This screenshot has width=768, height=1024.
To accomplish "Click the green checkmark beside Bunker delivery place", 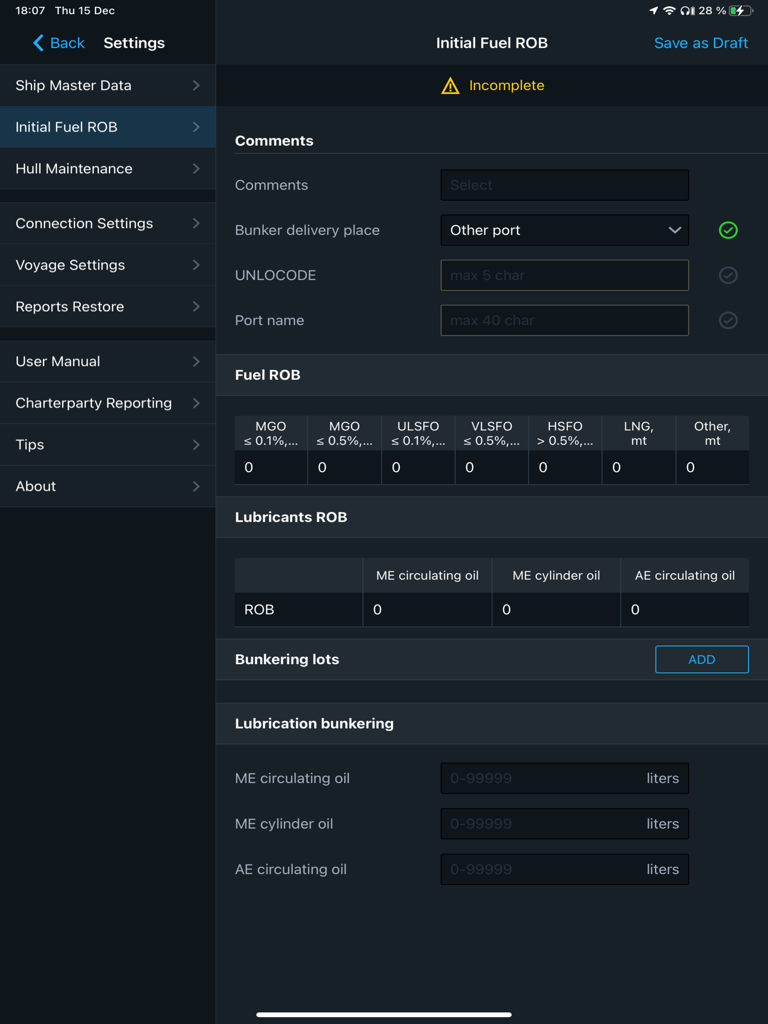I will pos(728,230).
